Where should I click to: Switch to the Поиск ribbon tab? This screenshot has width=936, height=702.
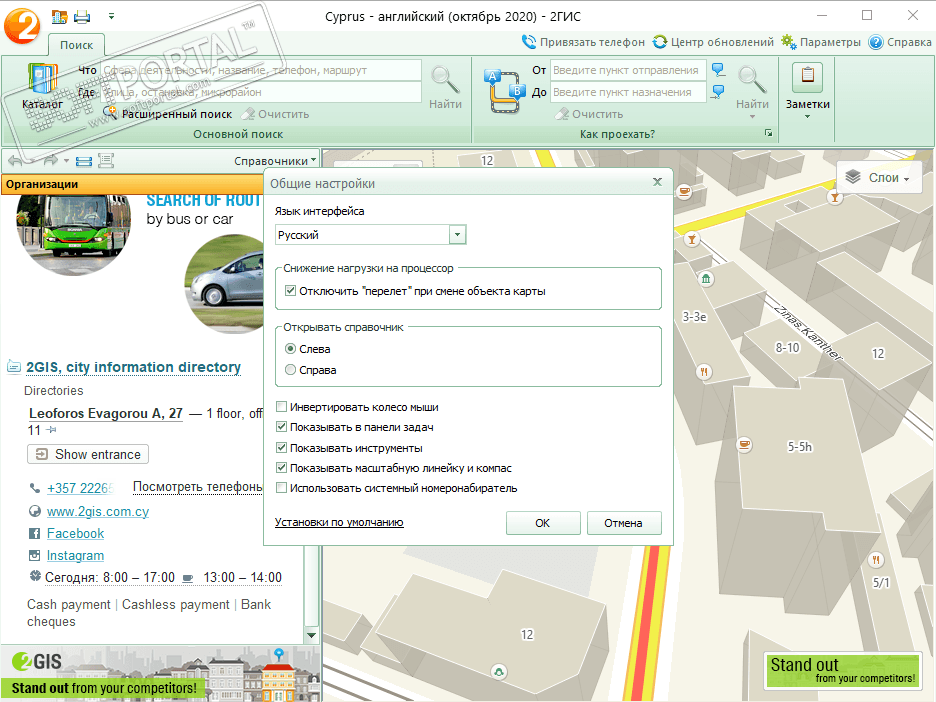click(76, 45)
